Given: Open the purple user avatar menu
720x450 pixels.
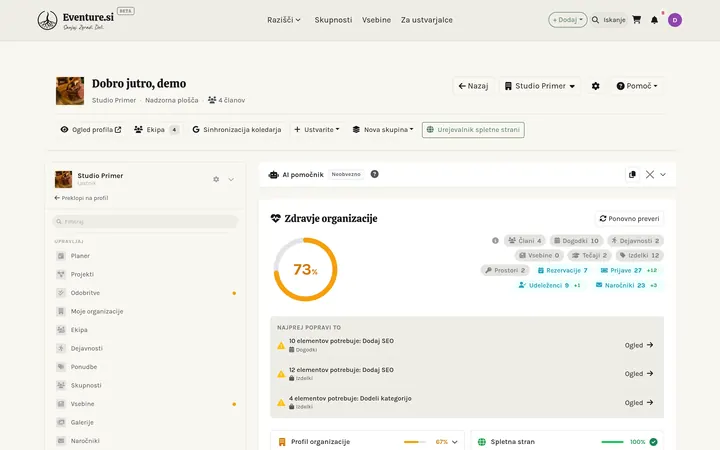Looking at the screenshot, I should [675, 20].
